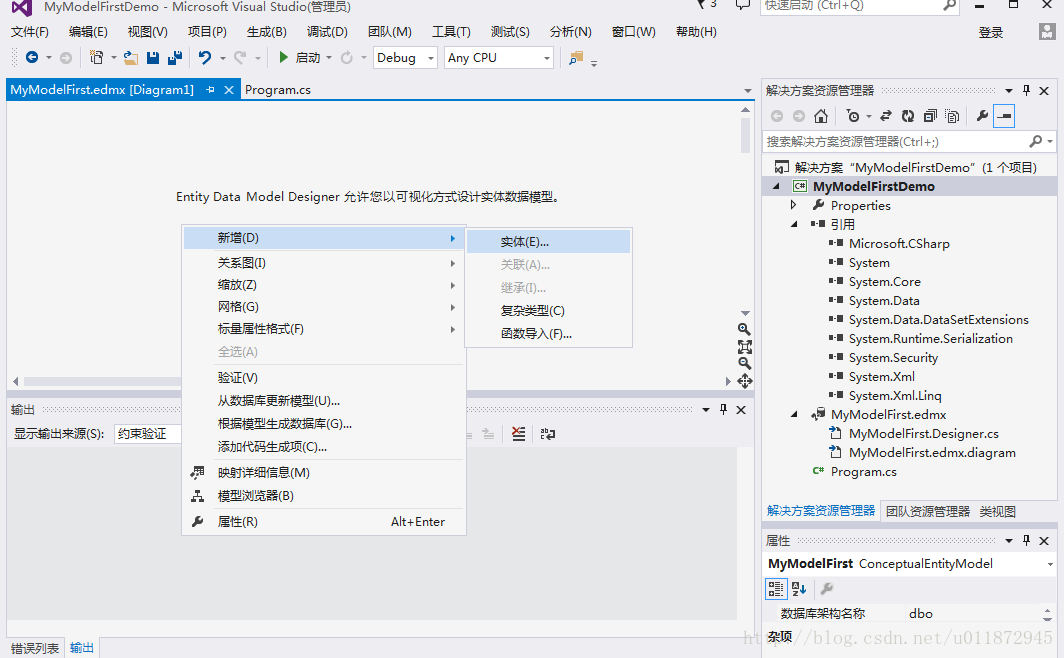This screenshot has width=1064, height=658.
Task: Click the Open File folder icon
Action: pyautogui.click(x=131, y=58)
